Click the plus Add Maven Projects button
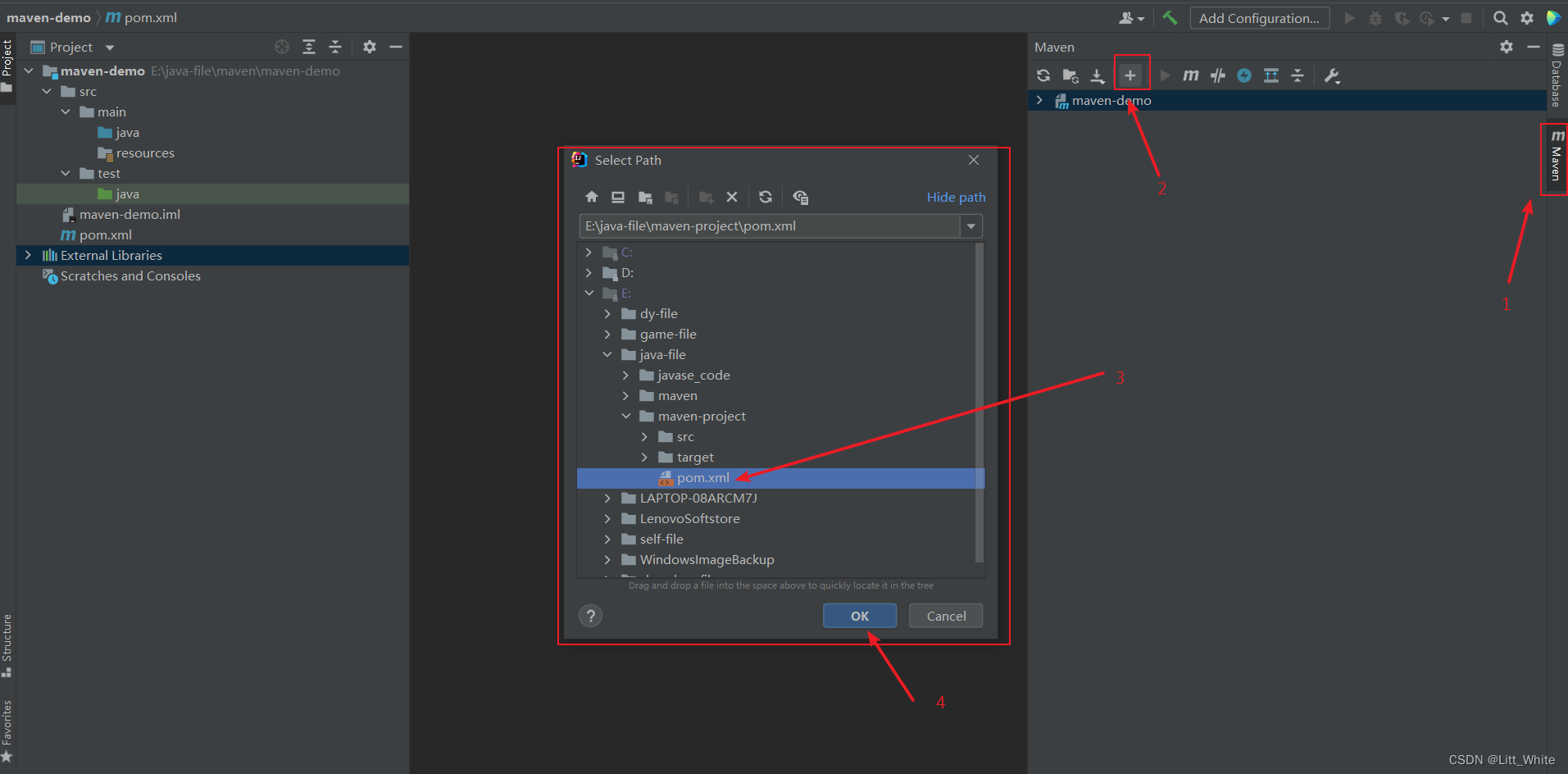 (1130, 75)
